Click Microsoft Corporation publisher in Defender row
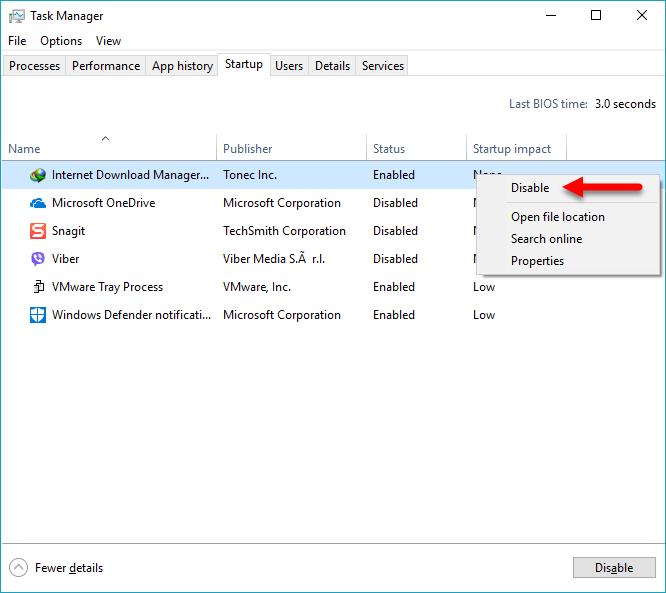The image size is (666, 593). coord(282,315)
